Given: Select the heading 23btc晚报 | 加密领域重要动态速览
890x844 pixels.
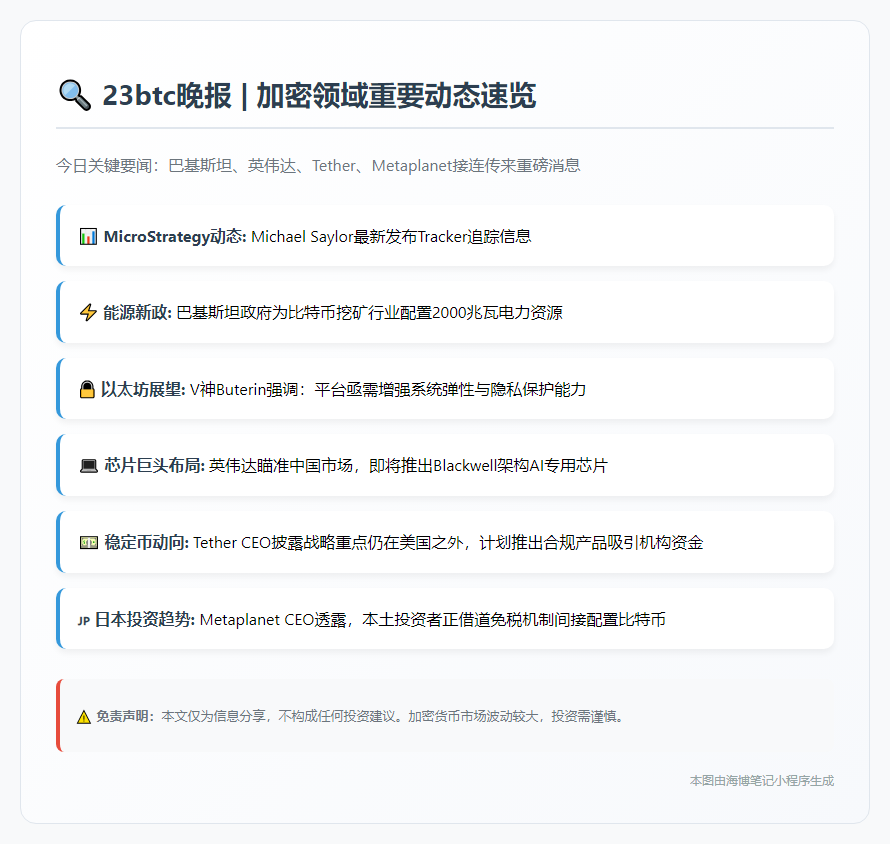Looking at the screenshot, I should point(319,95).
